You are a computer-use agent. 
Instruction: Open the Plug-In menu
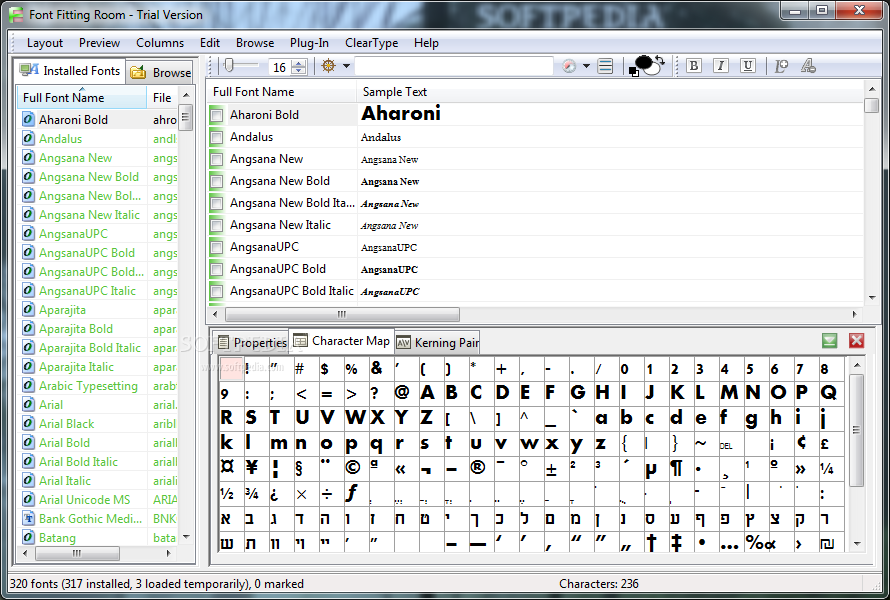coord(309,43)
